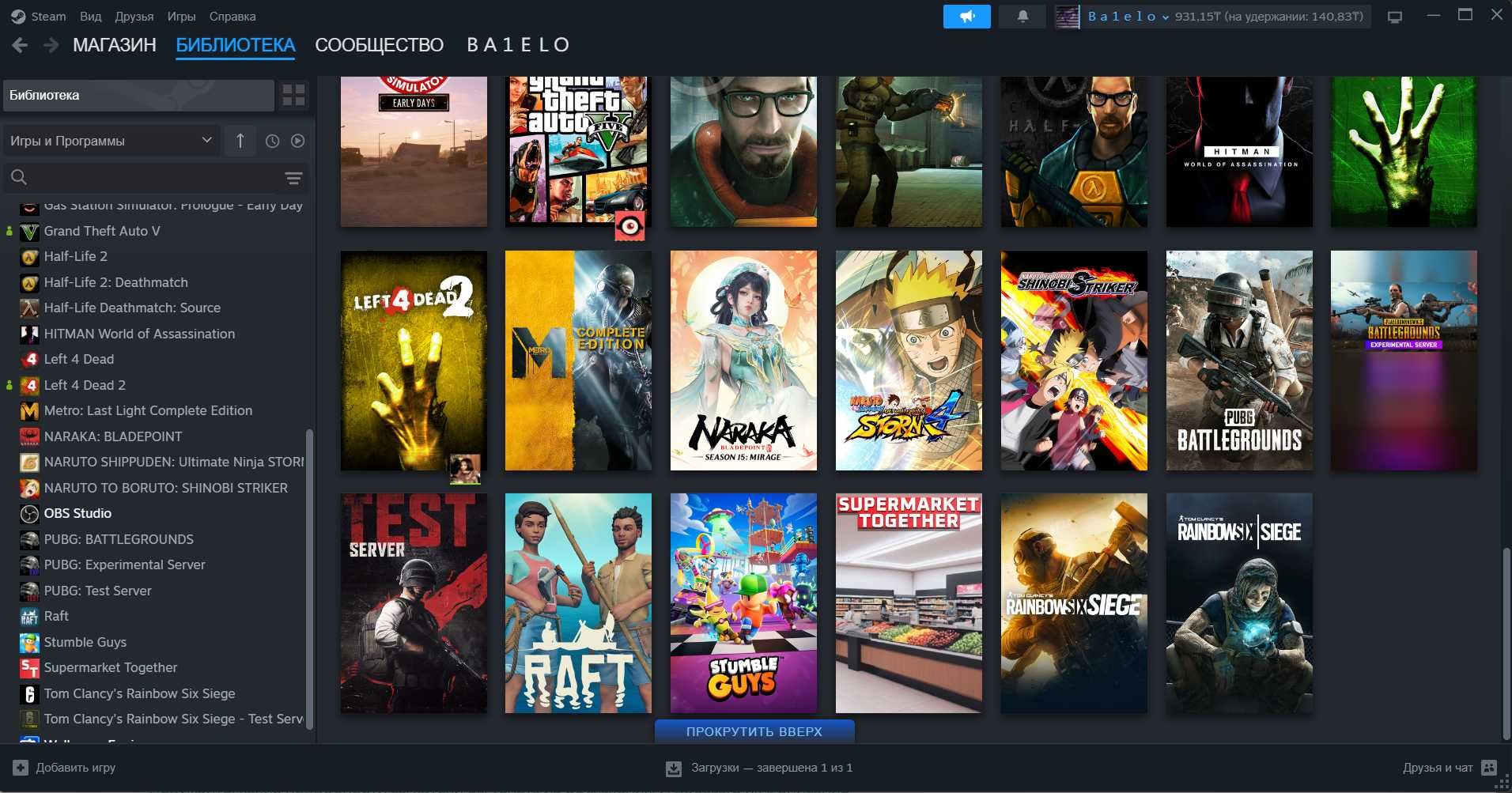Switch library to grid collections view icon
Viewport: 1512px width, 793px height.
click(x=293, y=95)
